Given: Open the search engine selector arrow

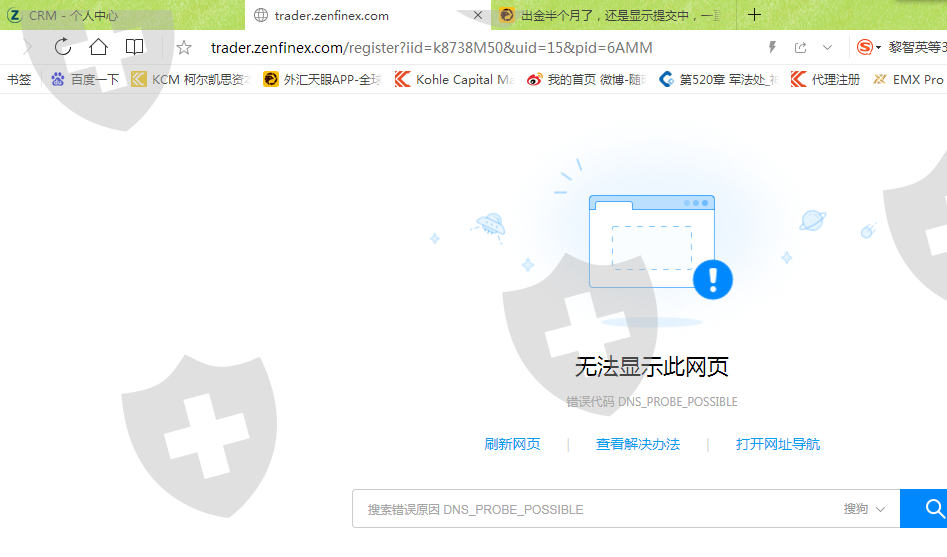Looking at the screenshot, I should (x=878, y=48).
